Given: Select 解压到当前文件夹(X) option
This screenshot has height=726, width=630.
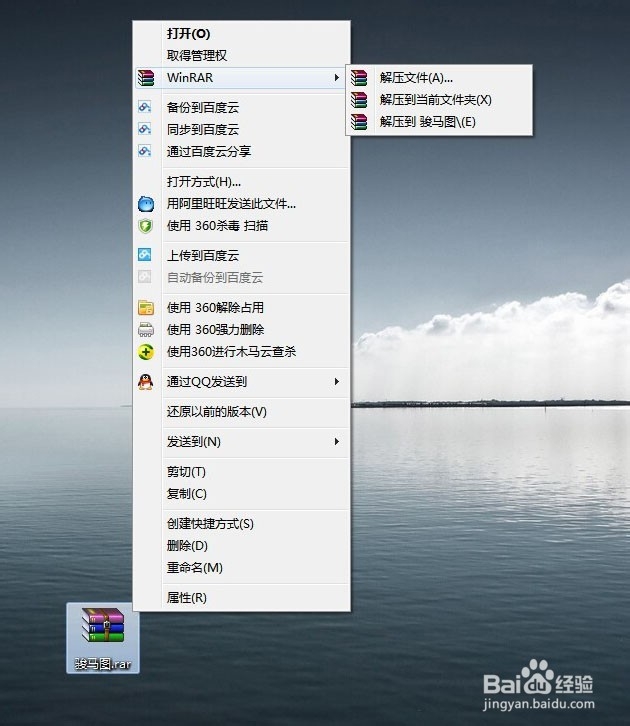Looking at the screenshot, I should [439, 100].
